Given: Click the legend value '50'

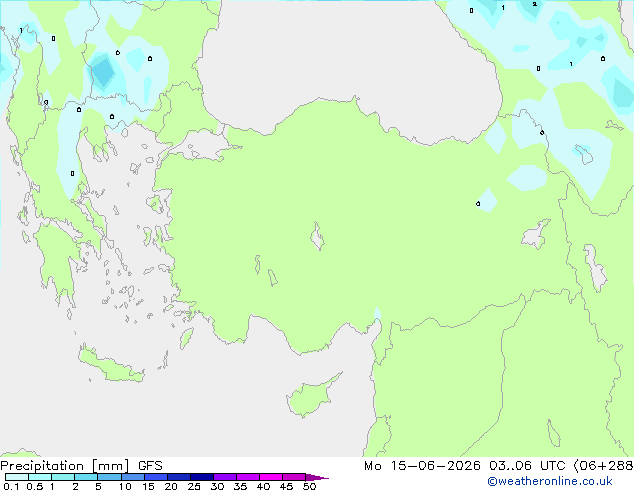Looking at the screenshot, I should [x=309, y=486].
